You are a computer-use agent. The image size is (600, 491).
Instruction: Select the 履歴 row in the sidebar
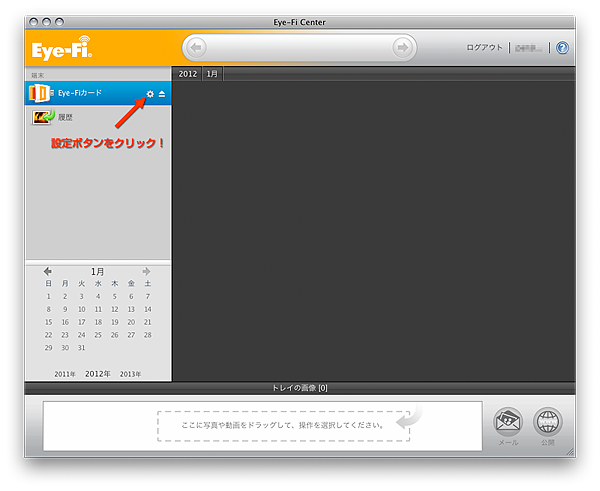click(98, 117)
